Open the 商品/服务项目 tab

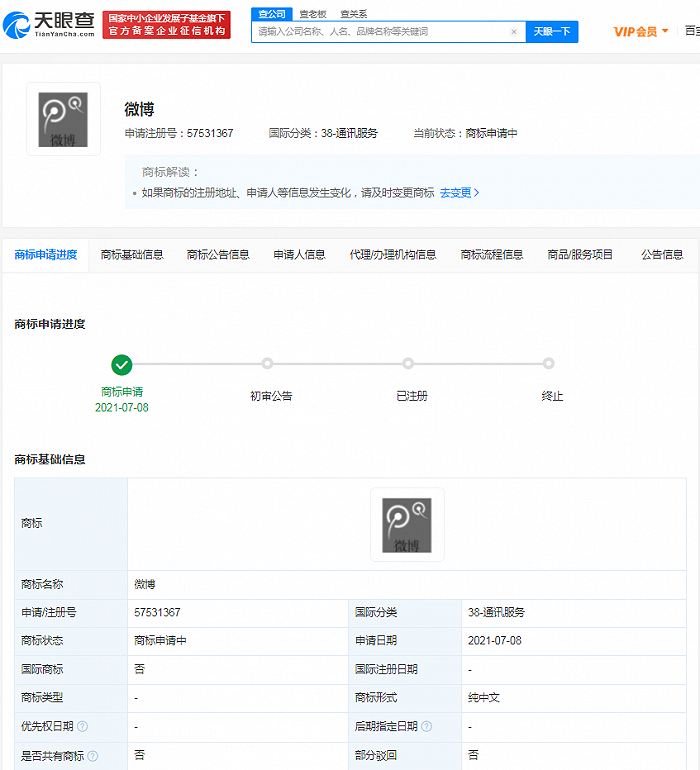[580, 255]
